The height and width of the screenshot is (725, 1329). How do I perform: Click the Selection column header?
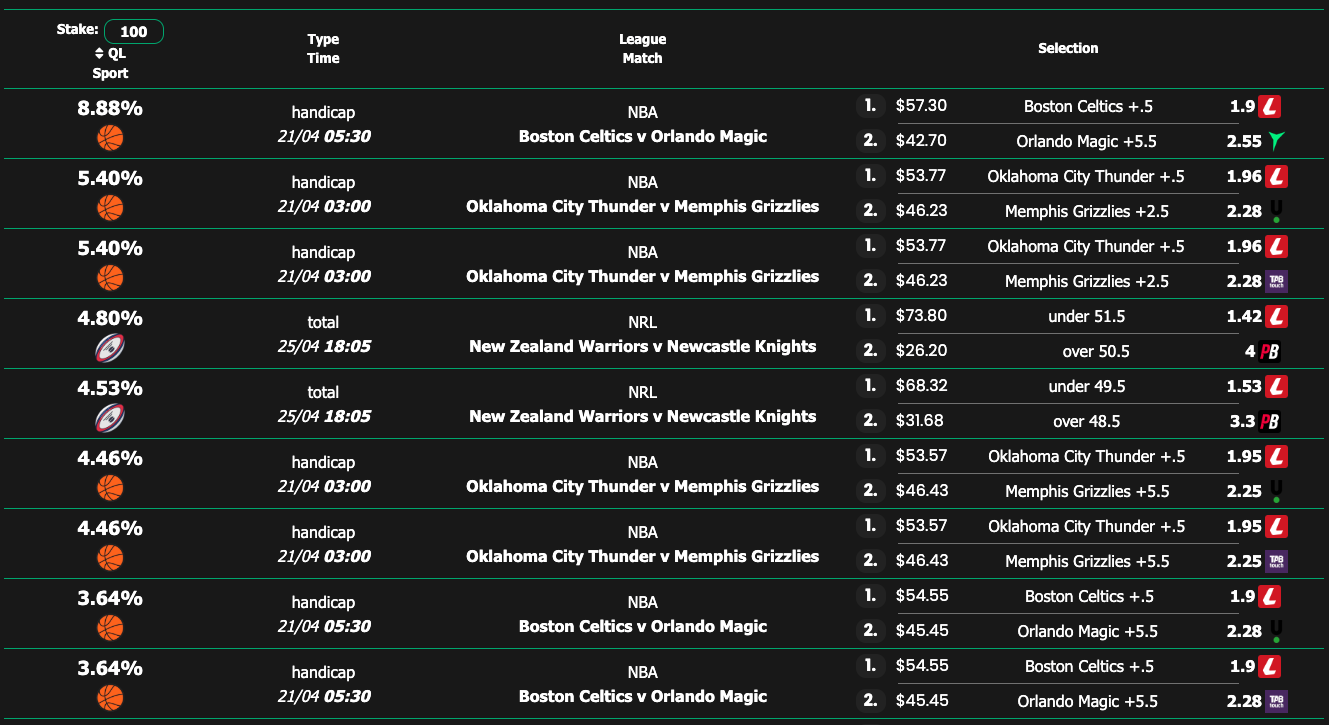1068,47
